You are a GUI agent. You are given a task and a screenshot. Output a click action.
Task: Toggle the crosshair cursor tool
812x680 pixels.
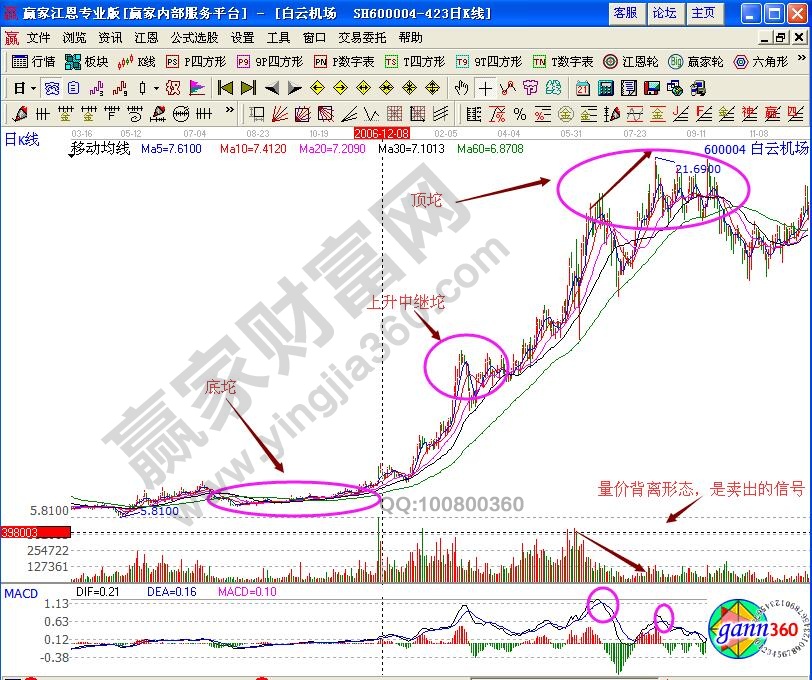pos(484,87)
